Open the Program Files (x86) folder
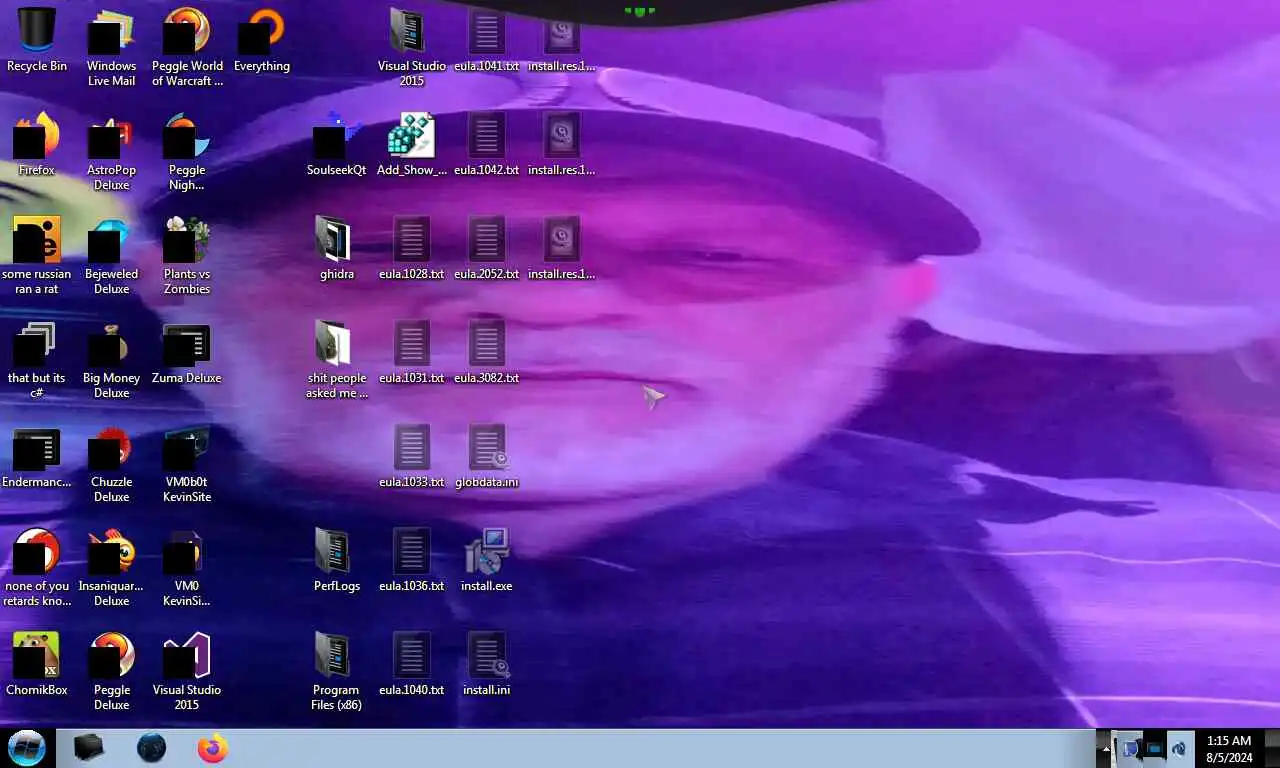This screenshot has height=768, width=1280. pyautogui.click(x=337, y=670)
